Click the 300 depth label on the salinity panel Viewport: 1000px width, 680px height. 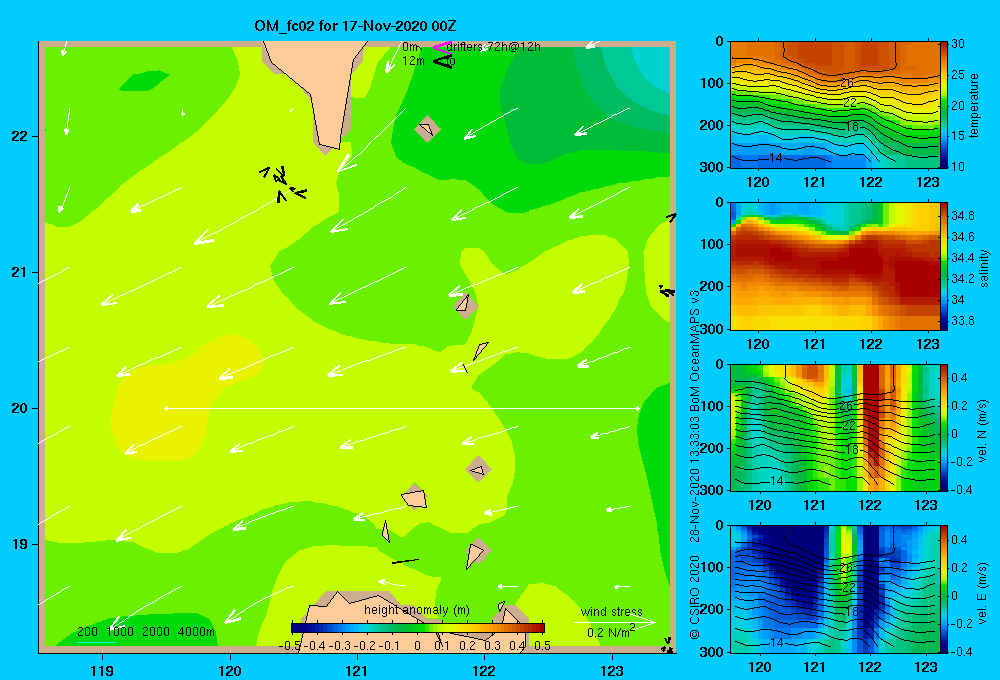pos(713,329)
